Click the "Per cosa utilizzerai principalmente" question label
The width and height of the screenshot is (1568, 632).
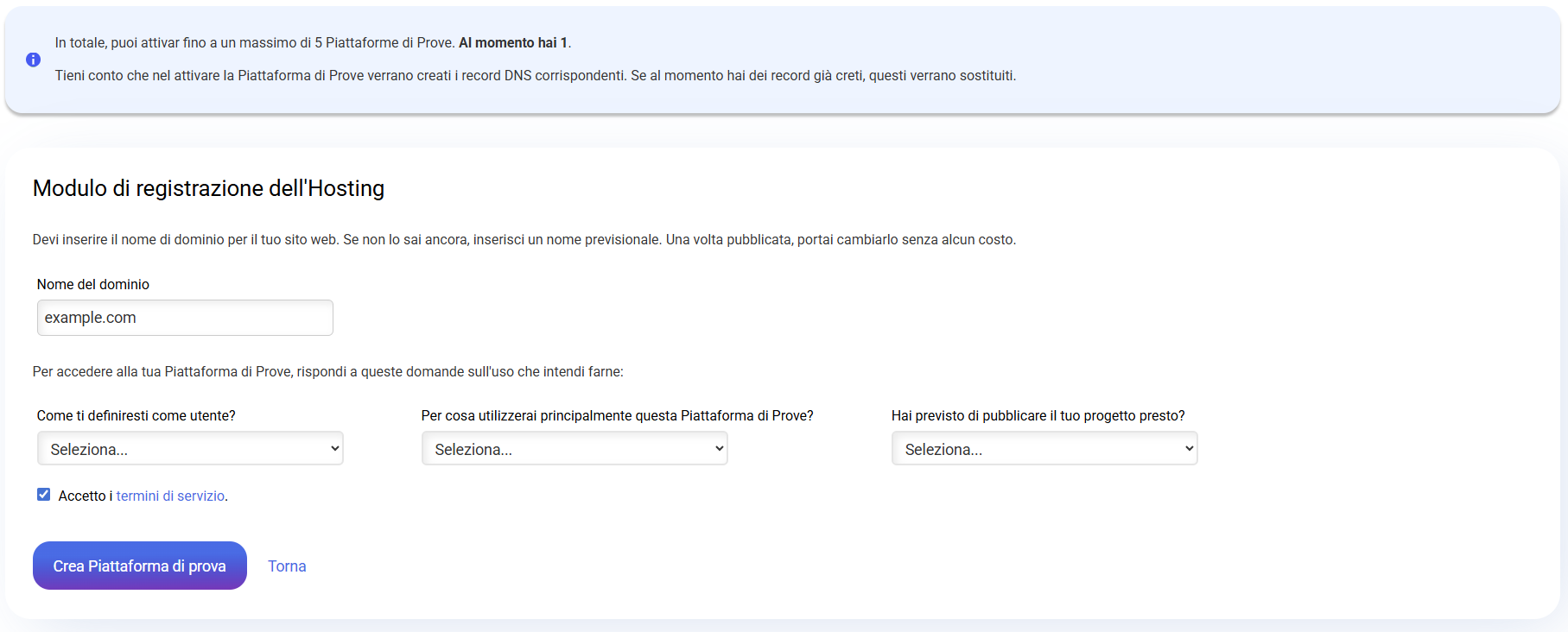[x=617, y=415]
